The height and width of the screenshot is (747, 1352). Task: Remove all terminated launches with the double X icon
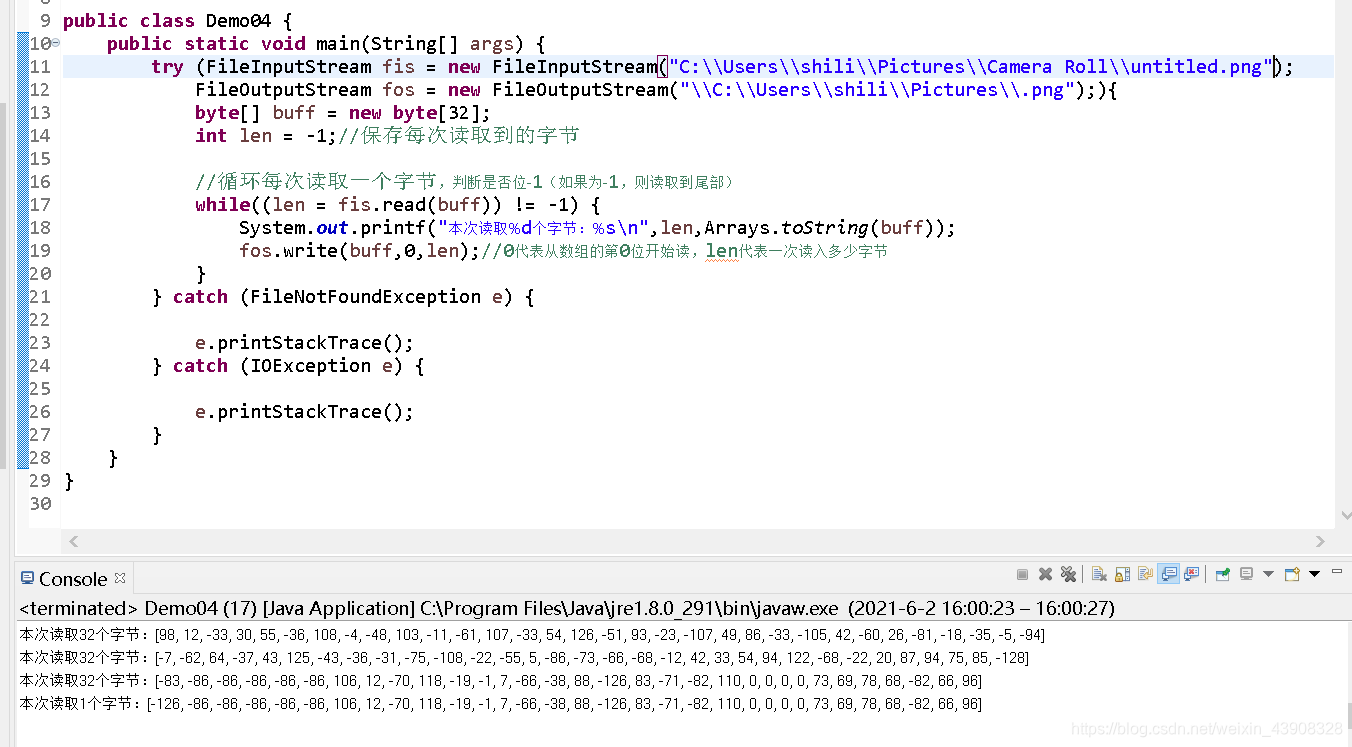[1068, 574]
